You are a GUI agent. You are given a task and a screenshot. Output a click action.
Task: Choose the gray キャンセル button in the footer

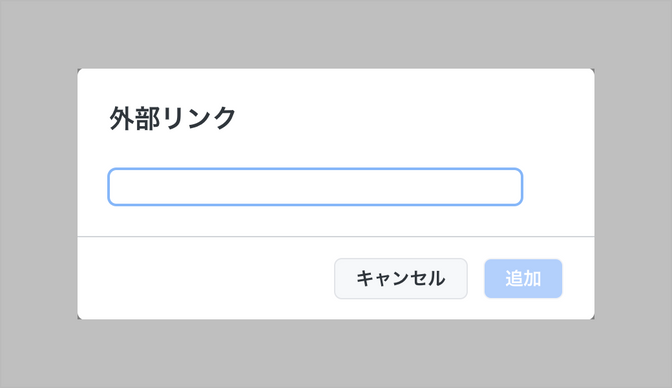point(401,279)
